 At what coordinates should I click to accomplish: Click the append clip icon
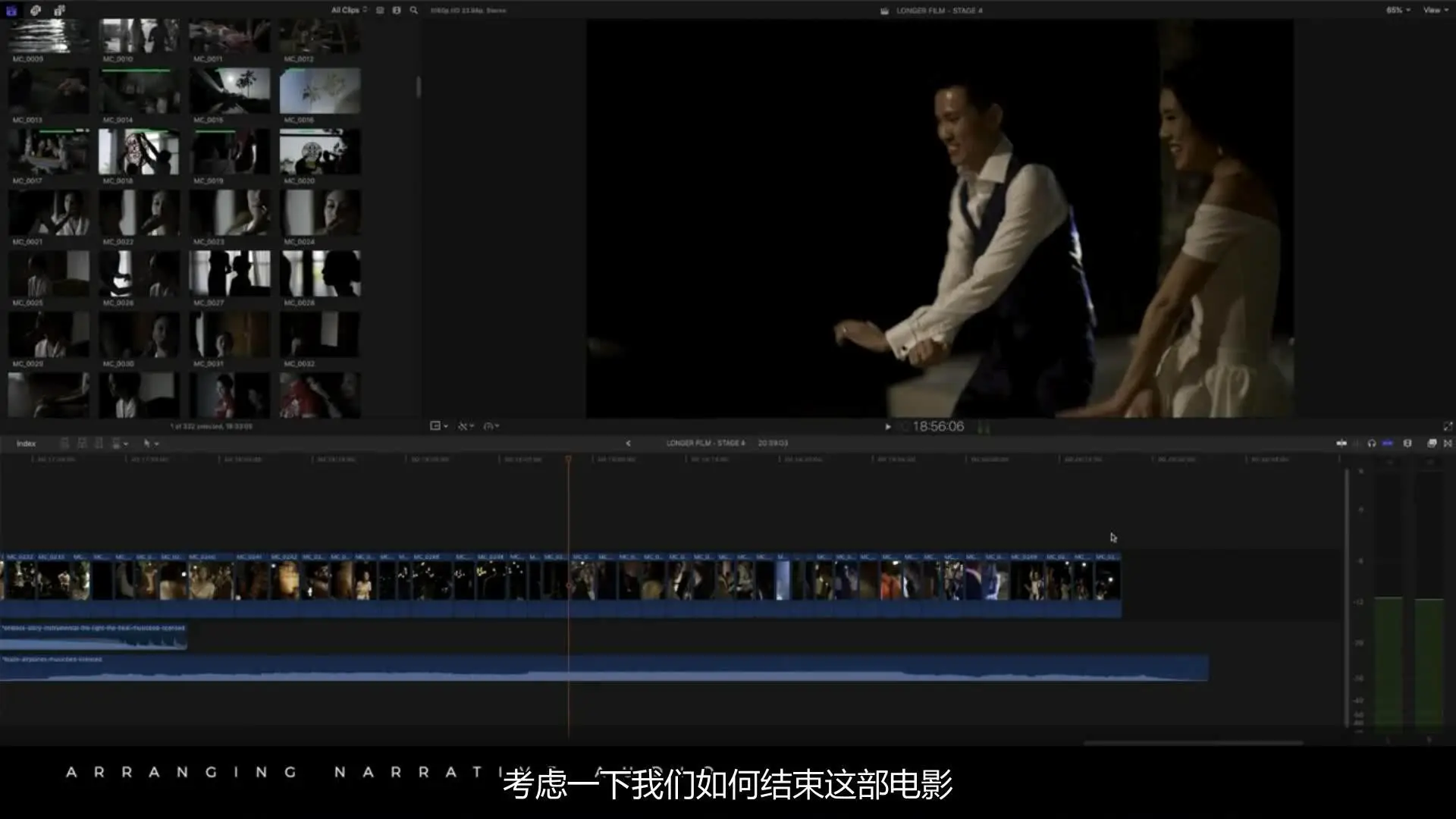pyautogui.click(x=99, y=444)
